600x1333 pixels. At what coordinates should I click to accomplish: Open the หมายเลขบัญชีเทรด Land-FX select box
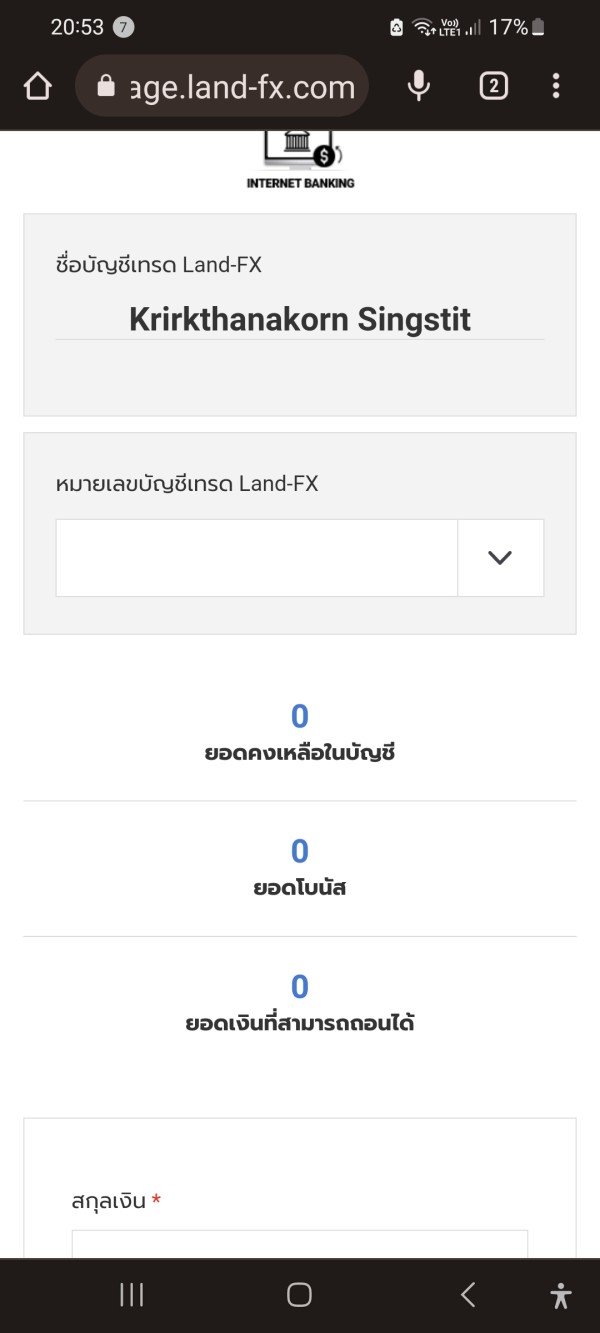[257, 558]
